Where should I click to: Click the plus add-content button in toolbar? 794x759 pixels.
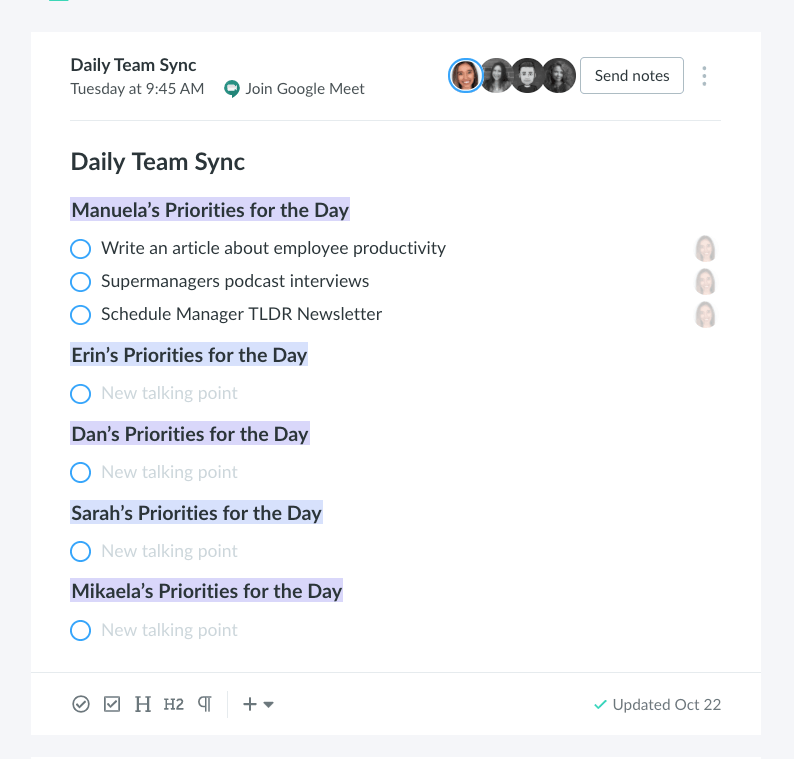tap(250, 704)
